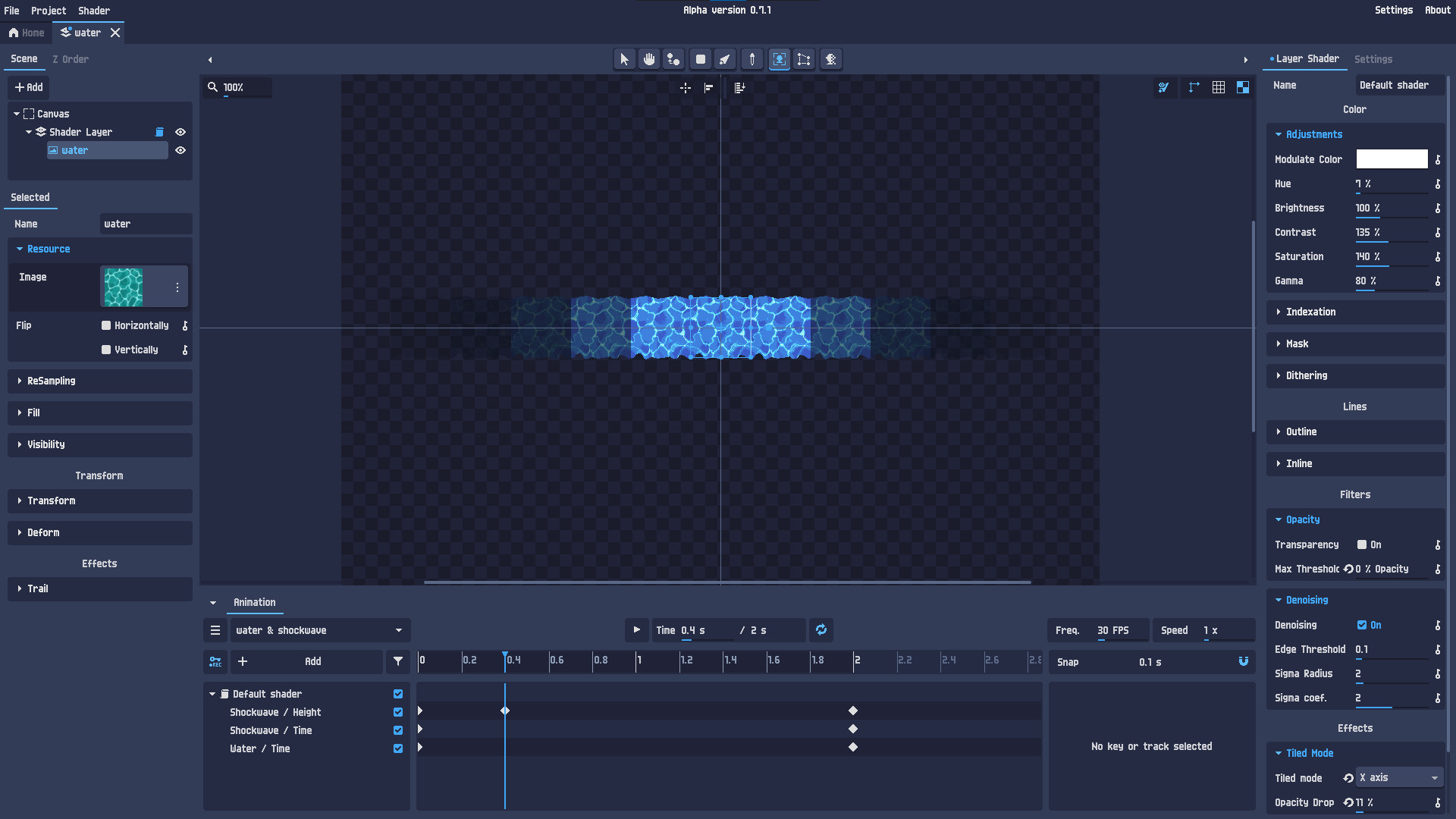Select the Hand pan tool
This screenshot has width=1456, height=819.
pyautogui.click(x=648, y=58)
